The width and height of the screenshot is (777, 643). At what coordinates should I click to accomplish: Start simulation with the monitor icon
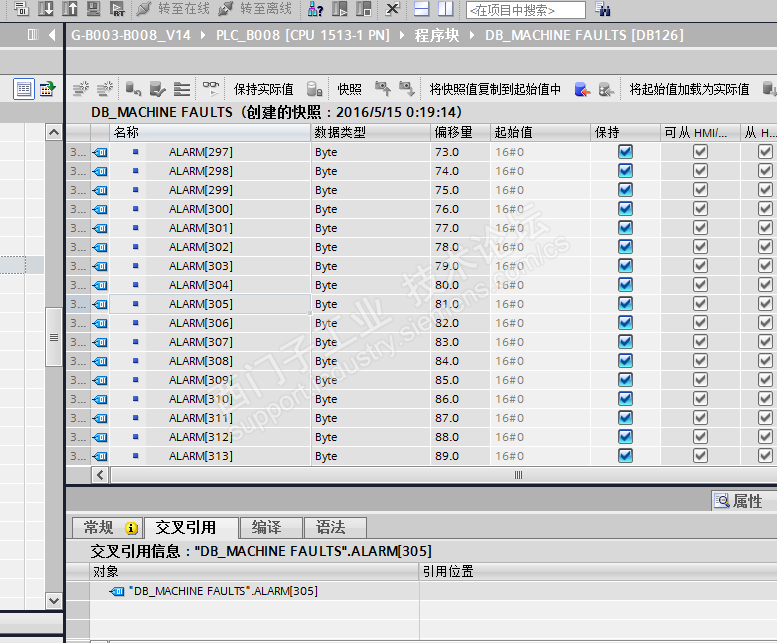pyautogui.click(x=93, y=8)
